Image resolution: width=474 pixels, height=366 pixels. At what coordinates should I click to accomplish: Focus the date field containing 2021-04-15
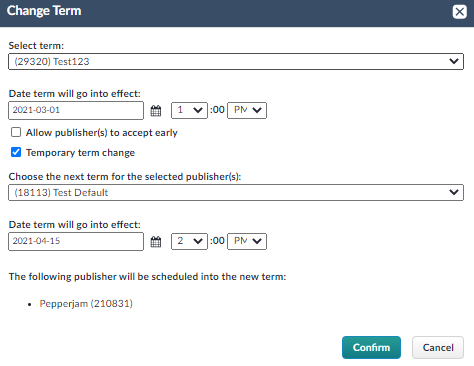76,241
